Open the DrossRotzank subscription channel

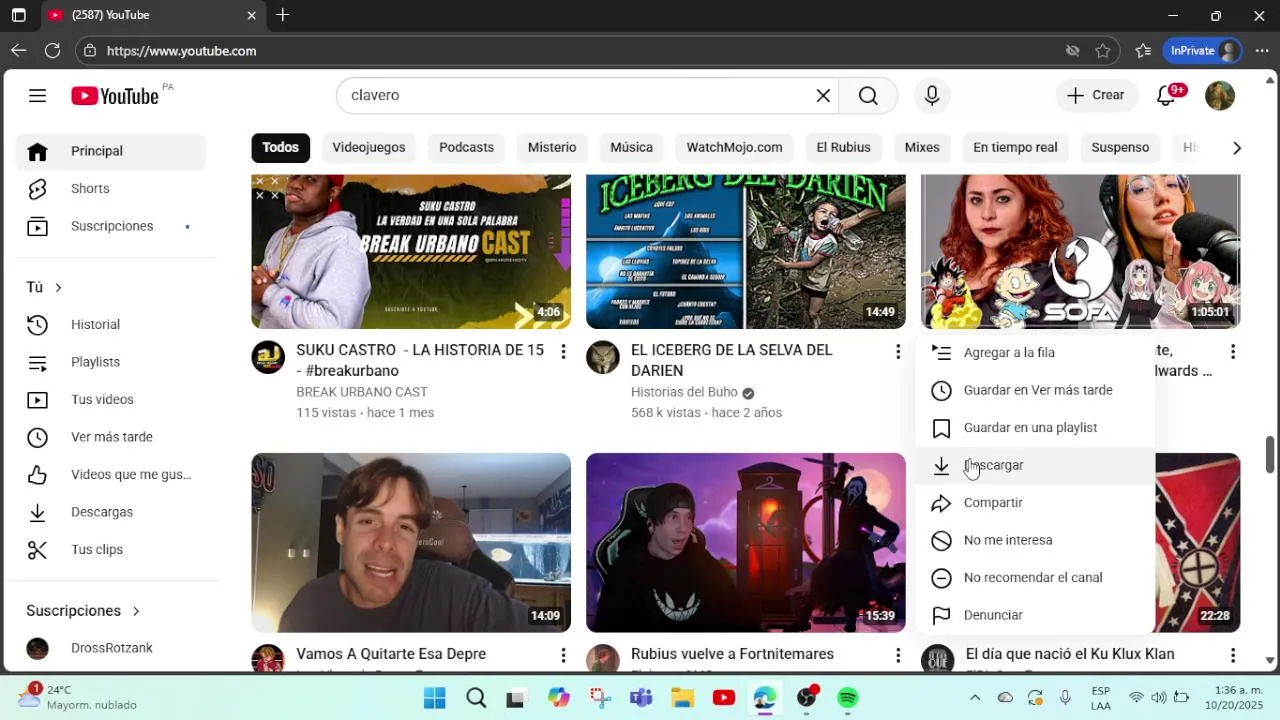[110, 648]
